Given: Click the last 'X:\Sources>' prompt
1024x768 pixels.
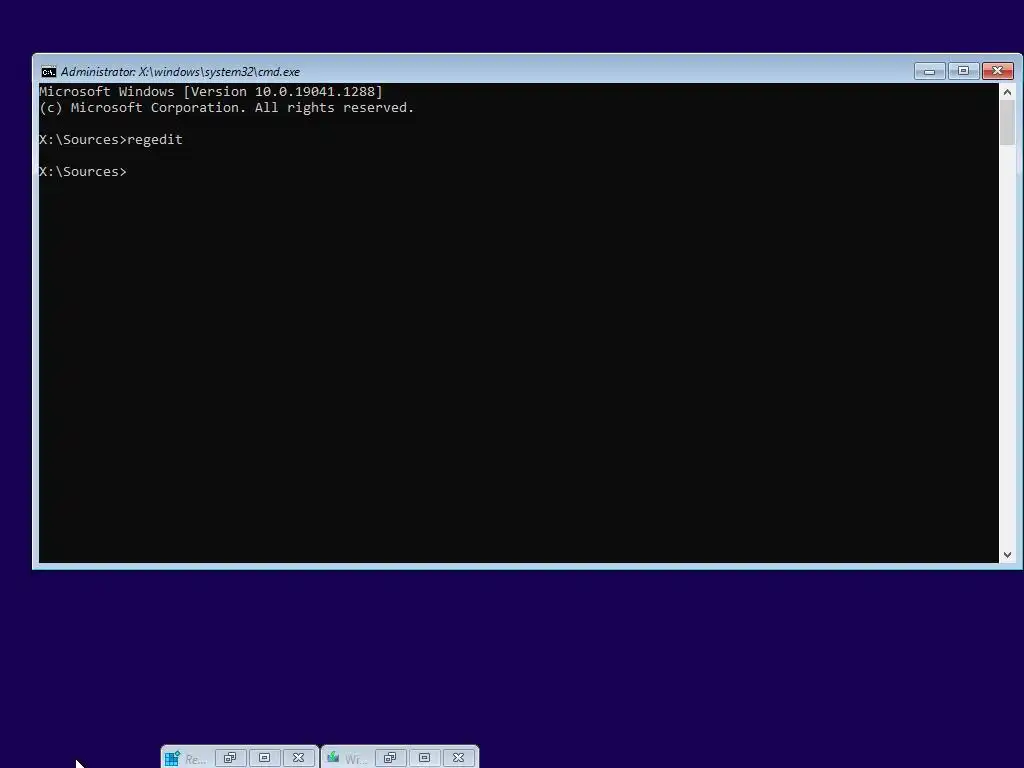Looking at the screenshot, I should point(83,172).
